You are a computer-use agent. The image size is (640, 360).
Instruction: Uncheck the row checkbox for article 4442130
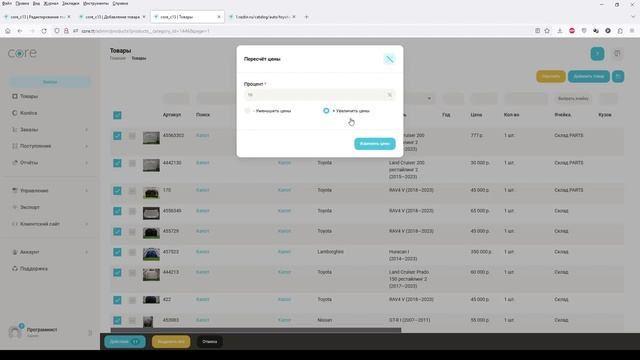[117, 163]
